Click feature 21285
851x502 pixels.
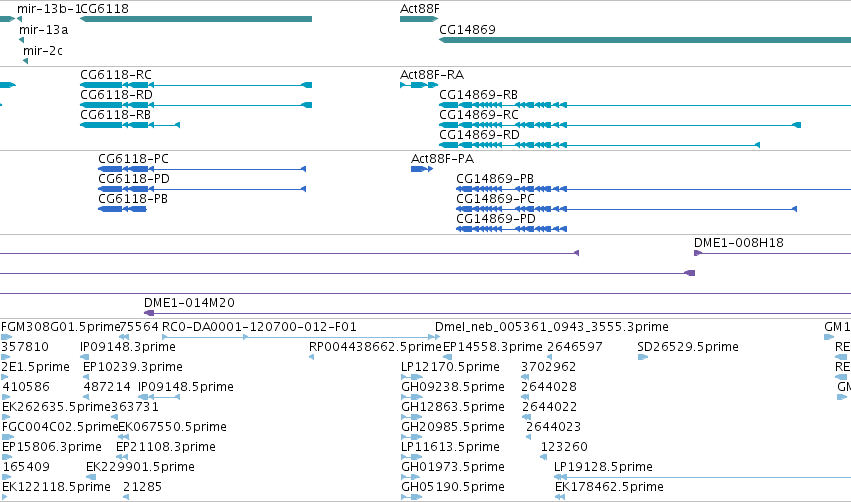(126, 497)
